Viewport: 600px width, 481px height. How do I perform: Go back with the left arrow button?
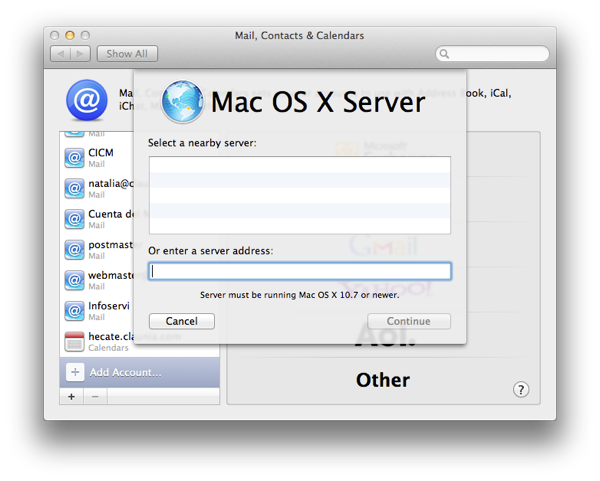tap(60, 54)
